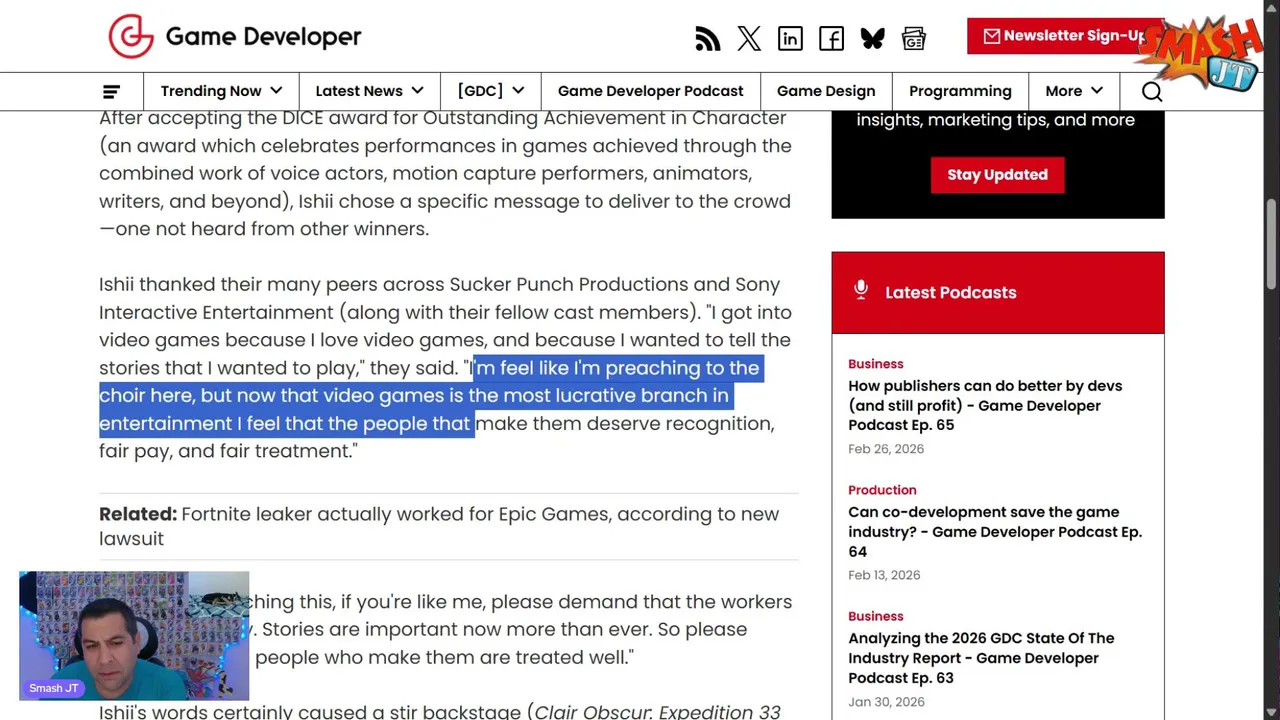Visit the X (Twitter) social icon
The width and height of the screenshot is (1280, 720).
pyautogui.click(x=749, y=38)
